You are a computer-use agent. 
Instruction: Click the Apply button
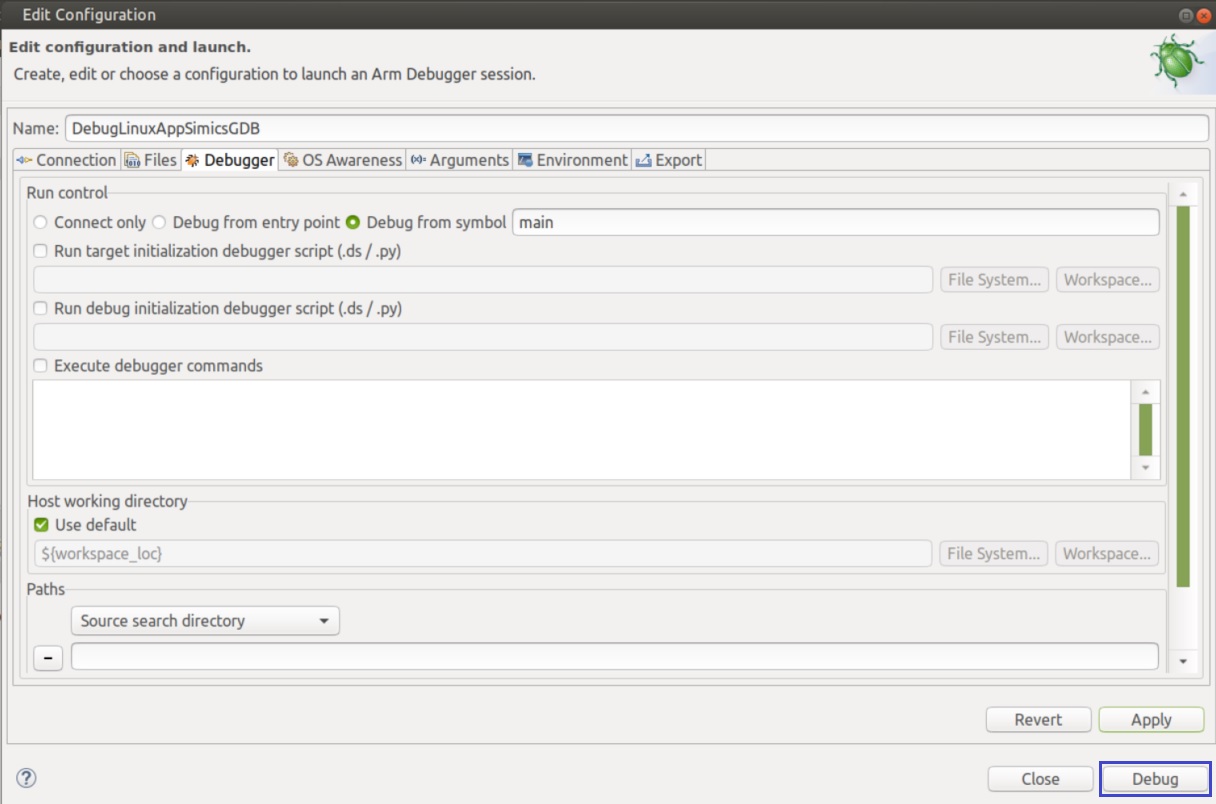(1150, 720)
